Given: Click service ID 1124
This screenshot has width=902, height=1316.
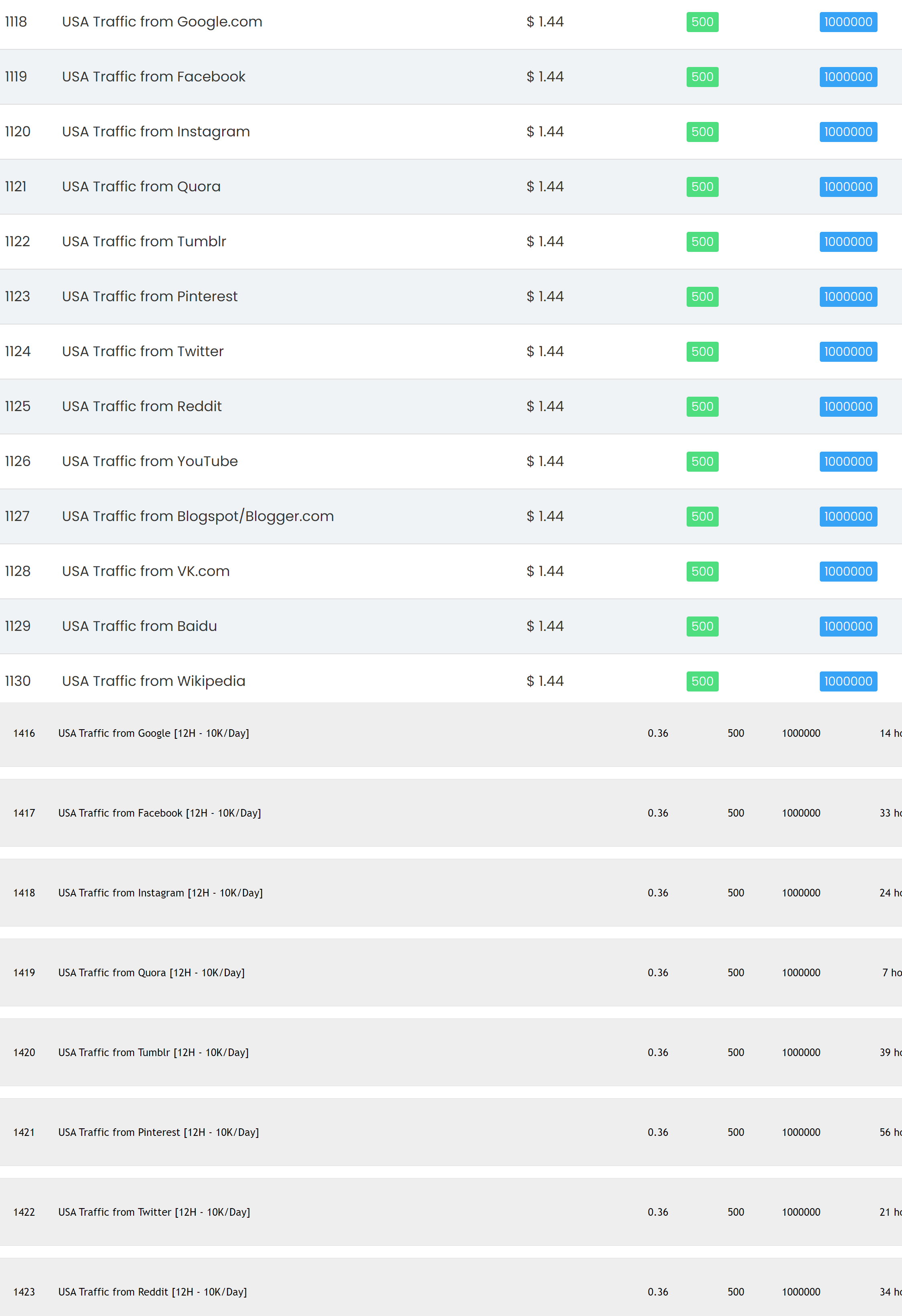Looking at the screenshot, I should [18, 352].
